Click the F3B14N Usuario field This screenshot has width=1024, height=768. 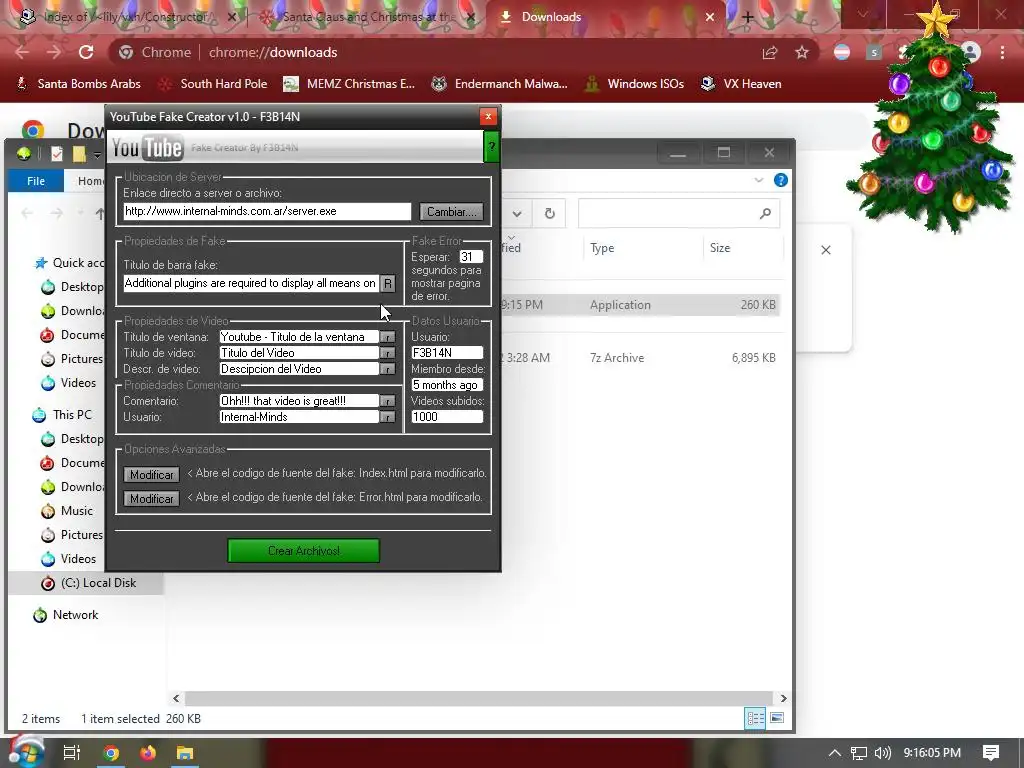point(447,353)
